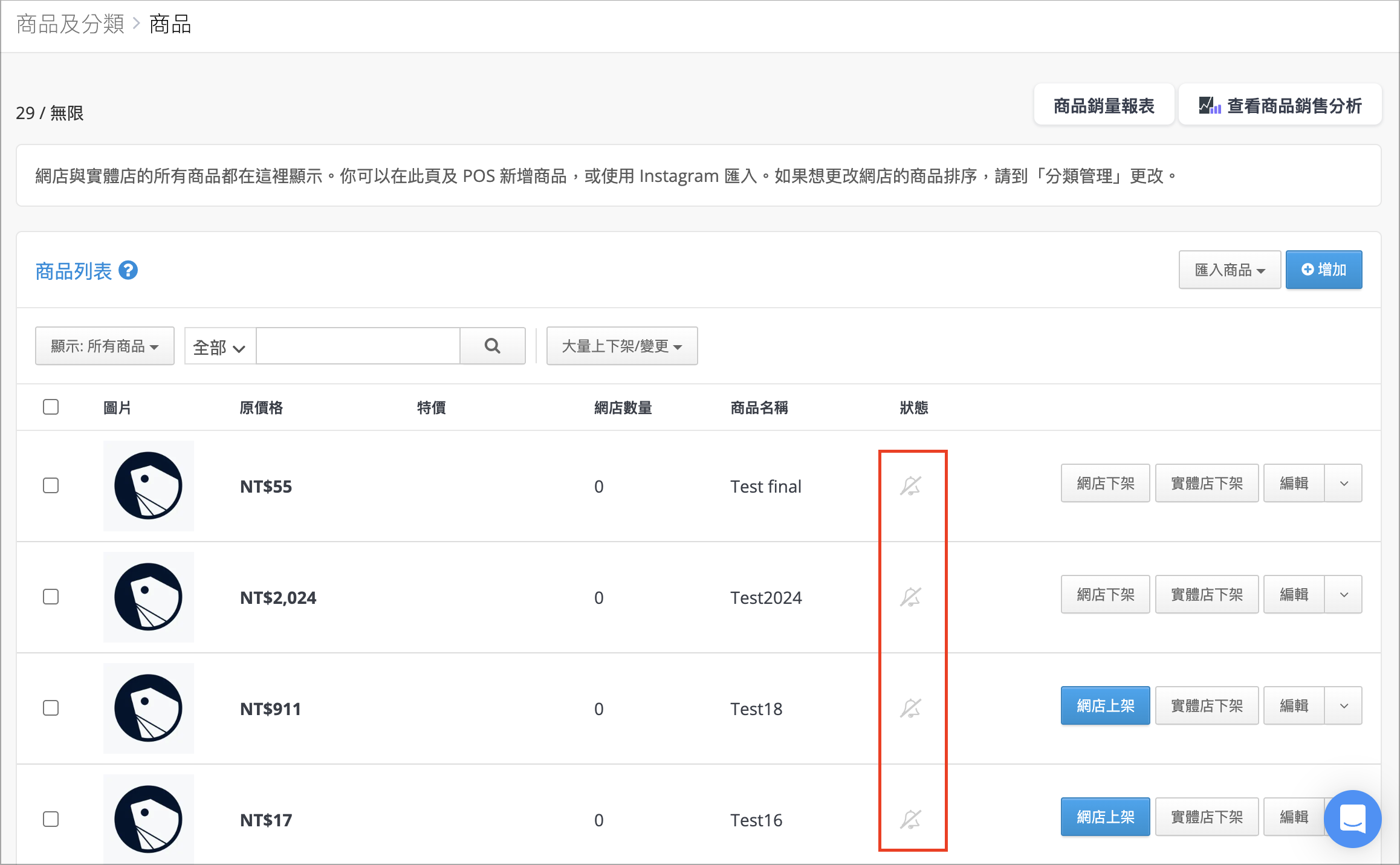Image resolution: width=1400 pixels, height=865 pixels.
Task: Expand the arrow next to 編輯 for Test2024
Action: pyautogui.click(x=1344, y=594)
